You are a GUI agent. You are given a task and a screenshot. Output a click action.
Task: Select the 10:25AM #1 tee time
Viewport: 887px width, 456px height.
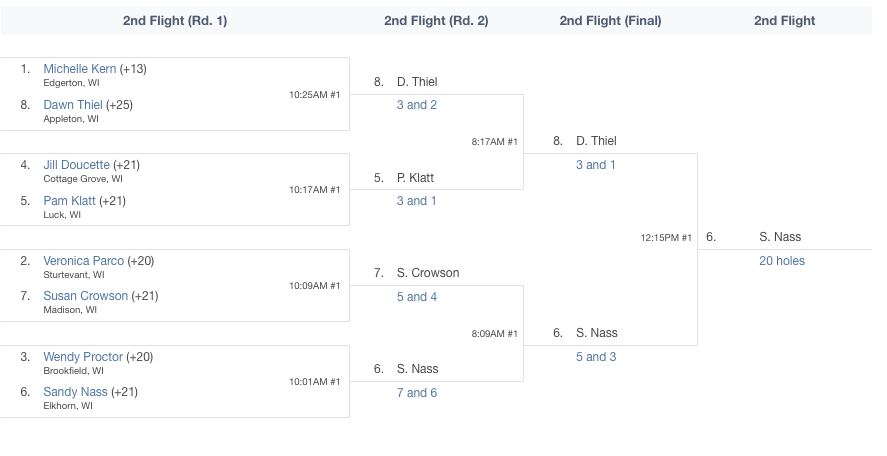click(x=315, y=95)
